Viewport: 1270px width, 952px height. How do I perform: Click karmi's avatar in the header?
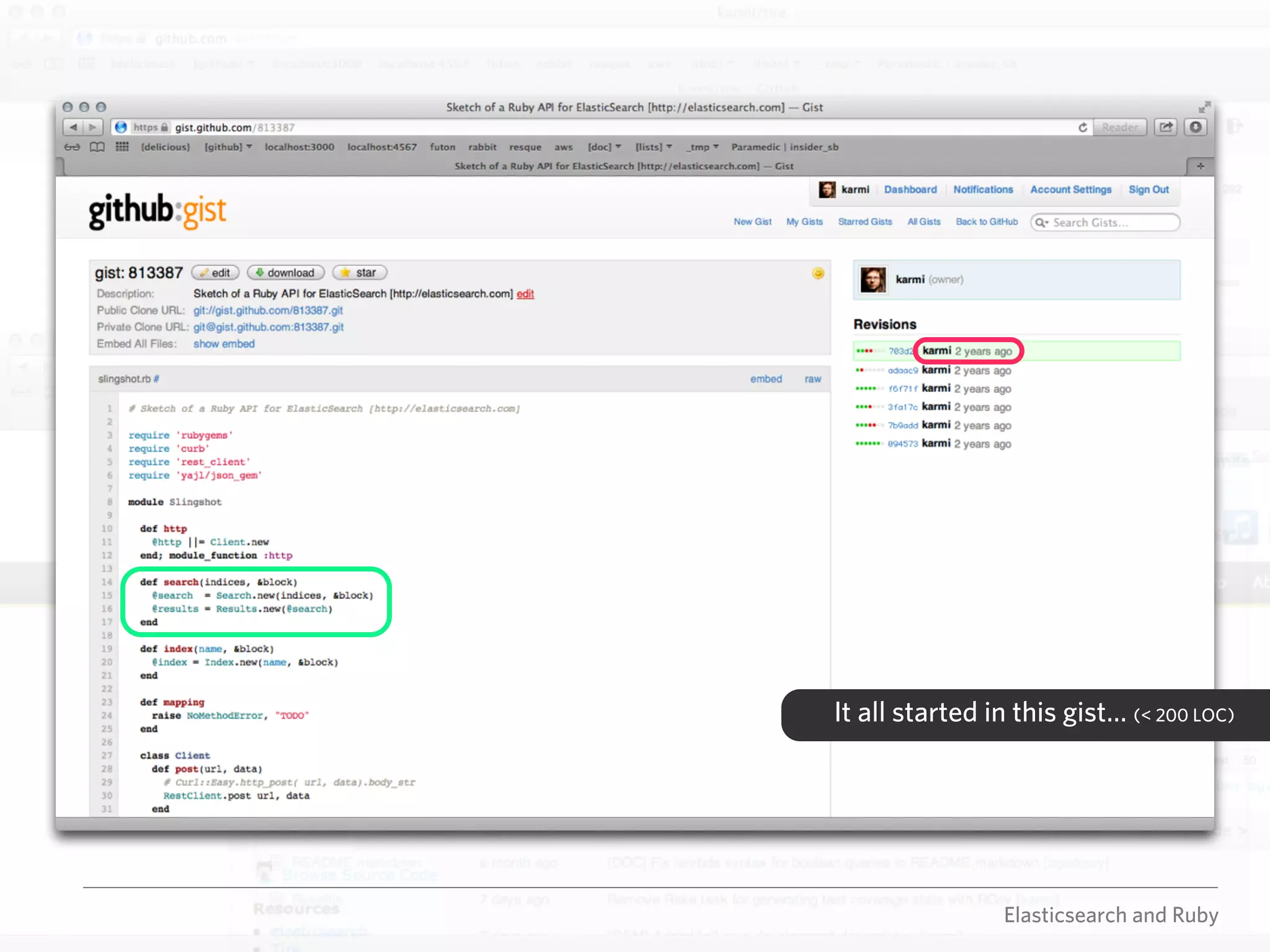click(827, 190)
